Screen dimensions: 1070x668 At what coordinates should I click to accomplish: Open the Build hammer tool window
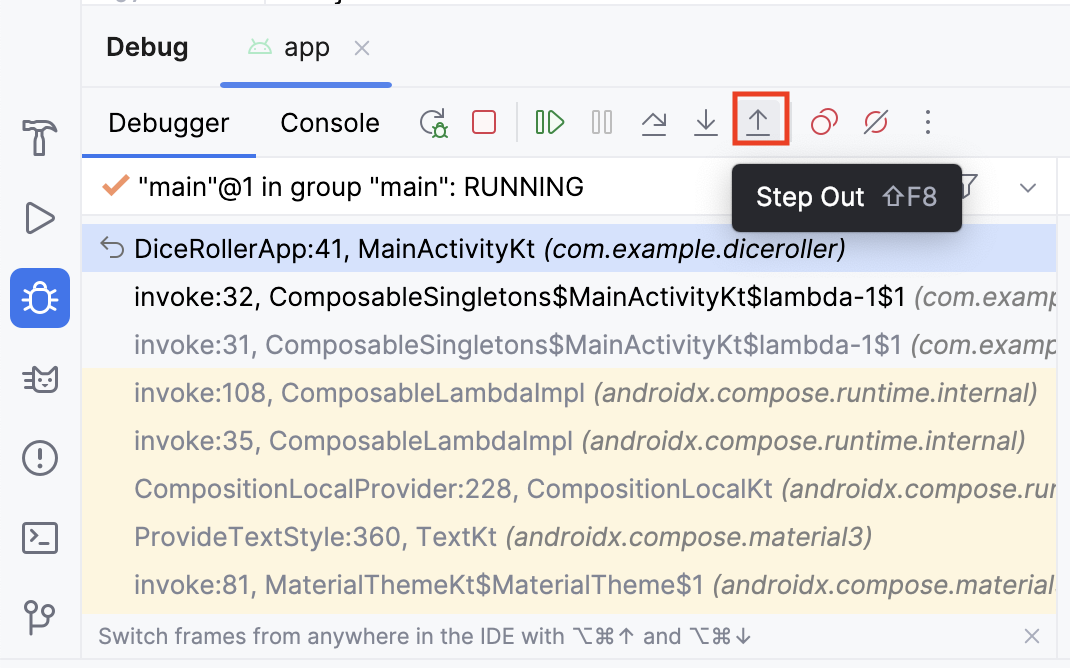pyautogui.click(x=40, y=137)
